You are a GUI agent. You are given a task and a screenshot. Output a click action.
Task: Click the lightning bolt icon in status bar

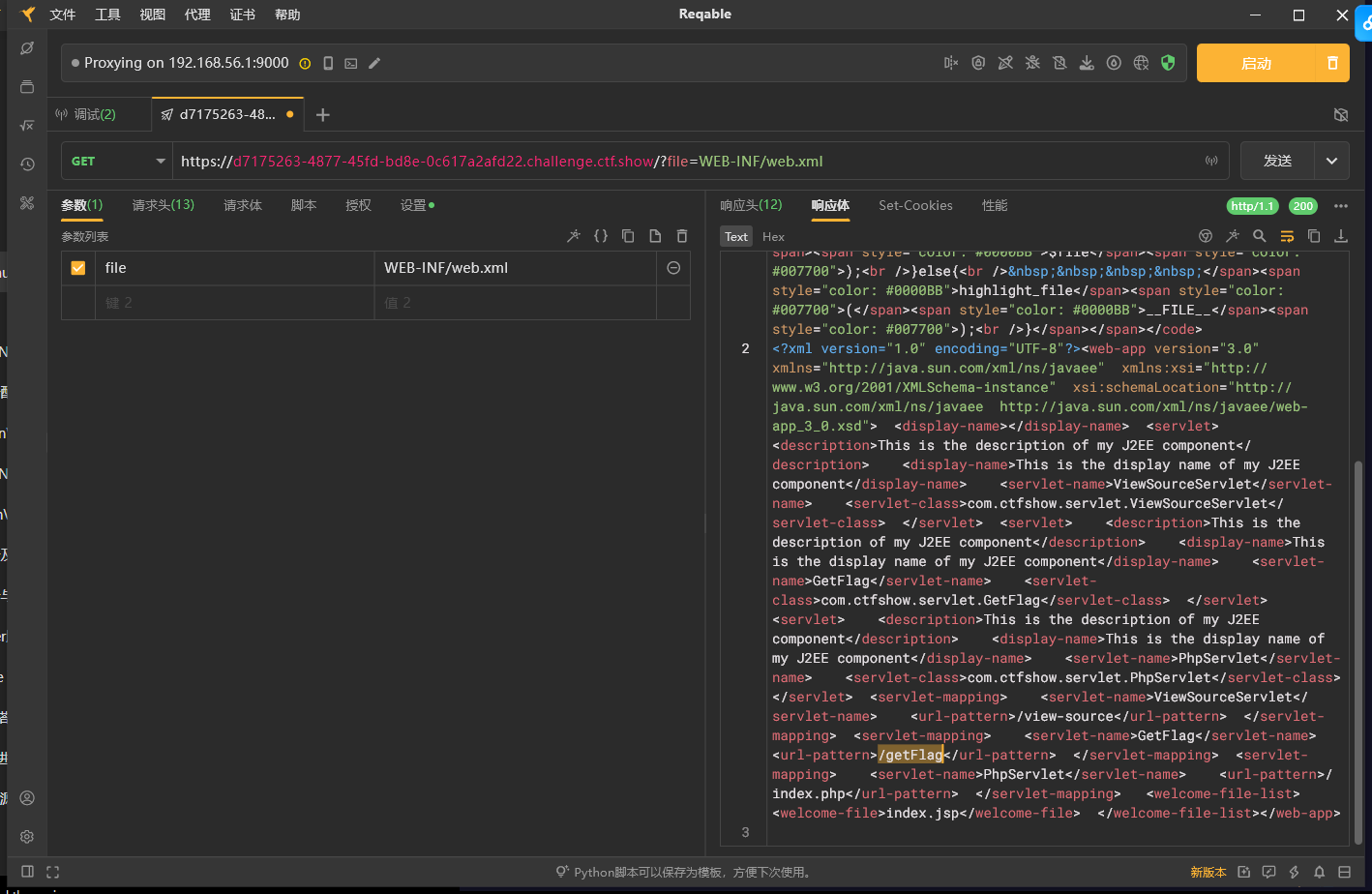click(1294, 872)
